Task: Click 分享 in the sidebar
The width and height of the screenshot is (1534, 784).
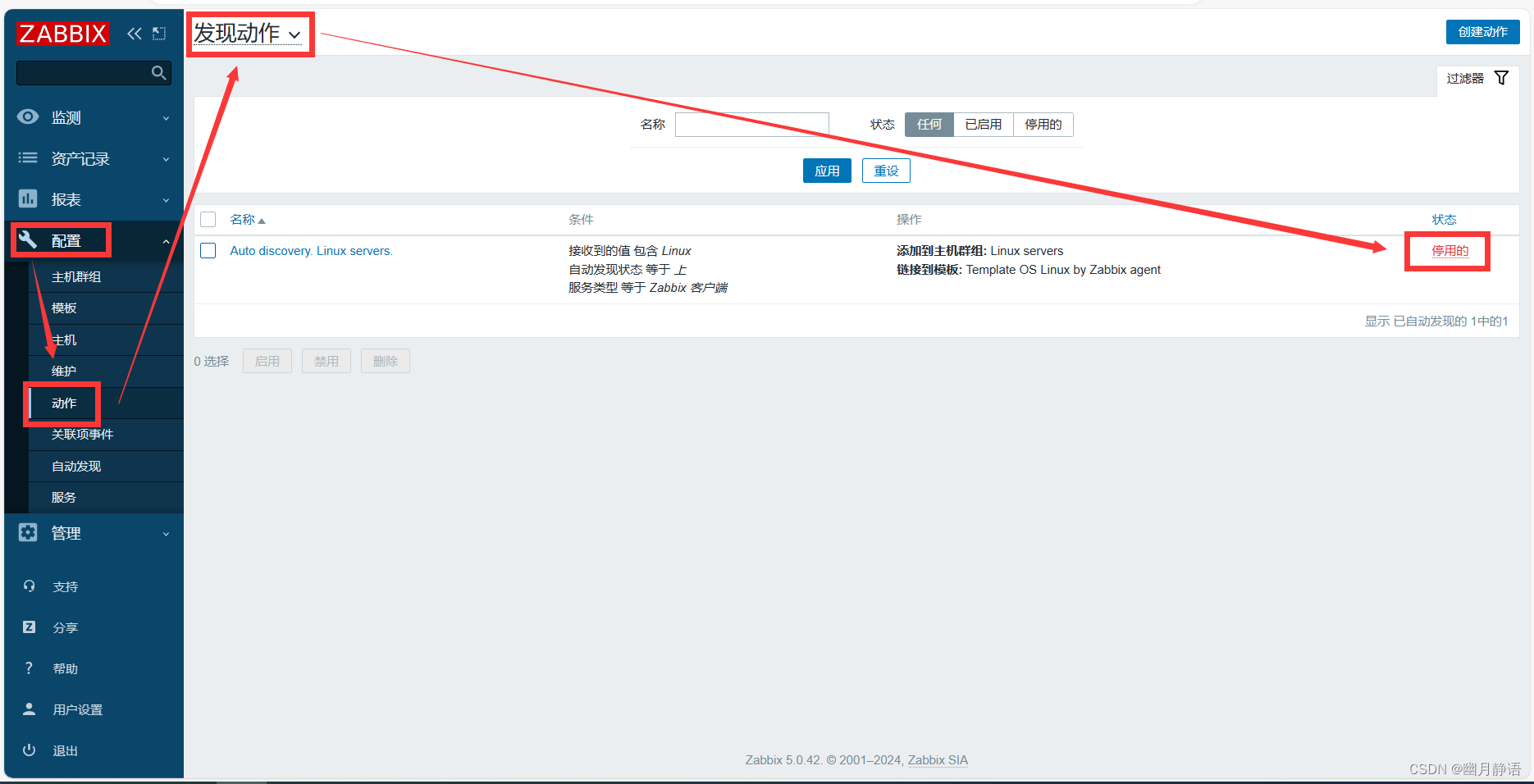Action: 66,628
